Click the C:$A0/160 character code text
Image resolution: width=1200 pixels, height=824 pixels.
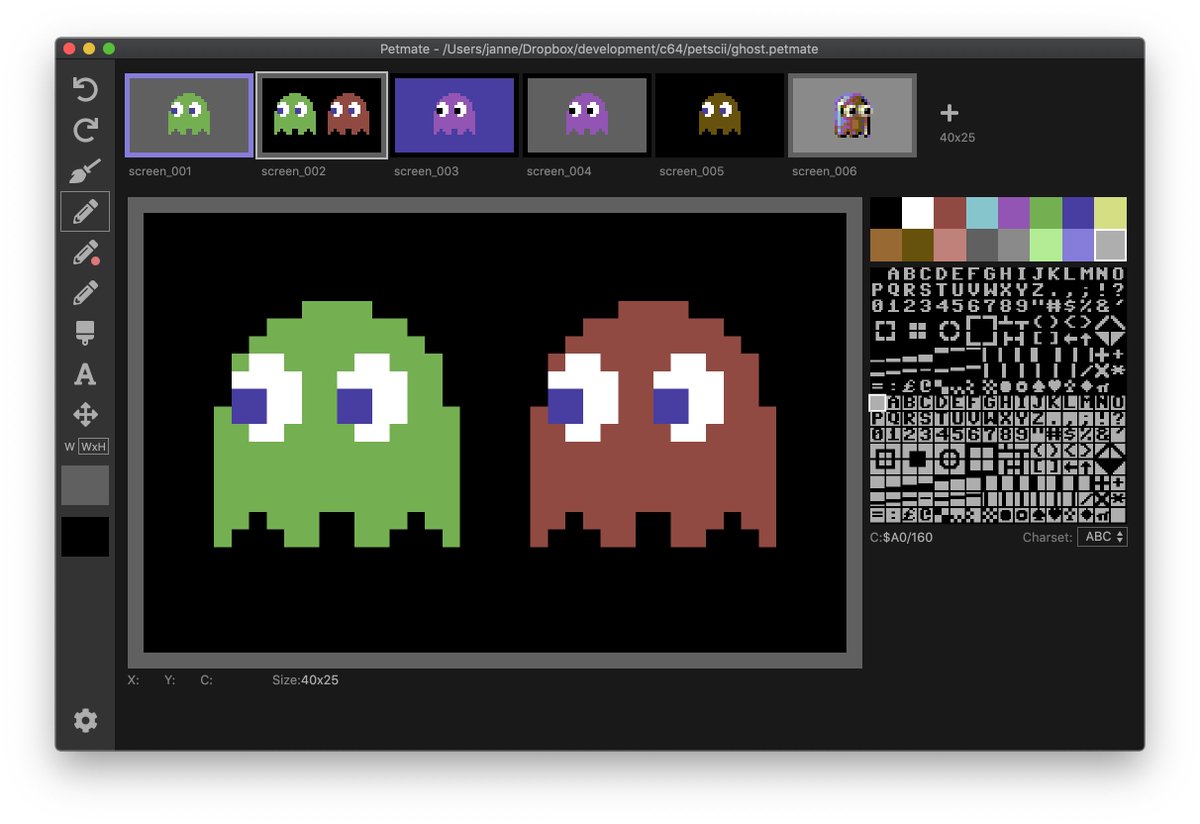click(901, 537)
